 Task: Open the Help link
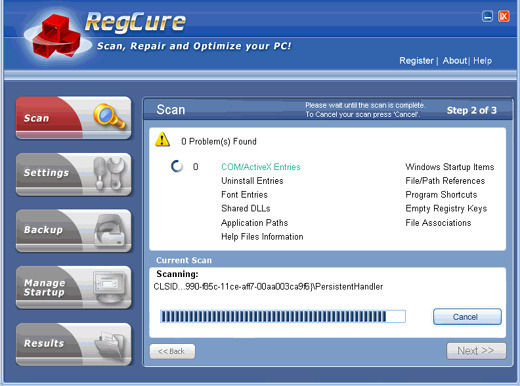pyautogui.click(x=482, y=61)
